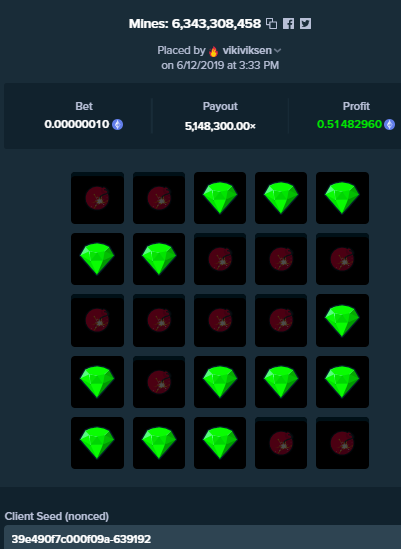Select the bottom-left gem tile

[97, 443]
